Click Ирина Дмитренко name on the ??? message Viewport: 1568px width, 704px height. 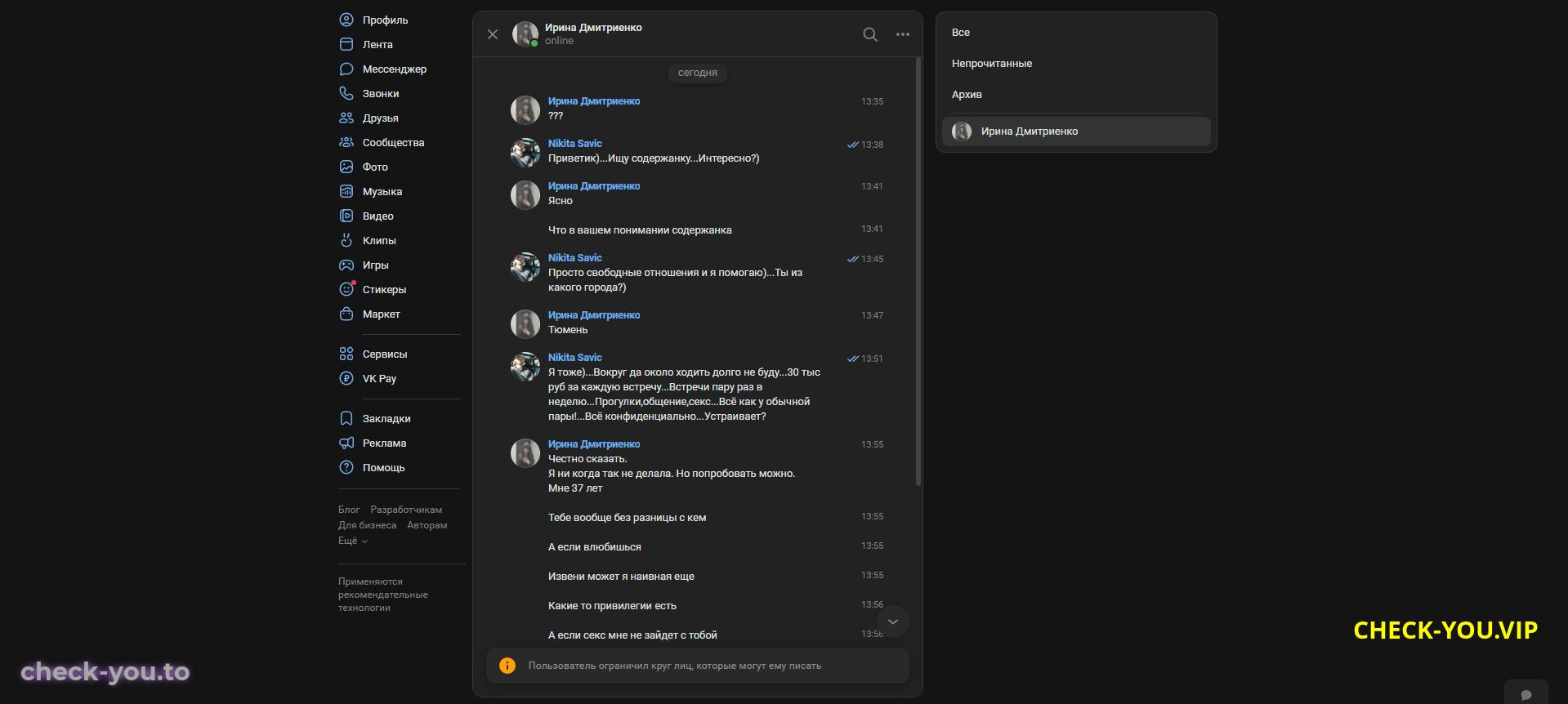coord(594,101)
